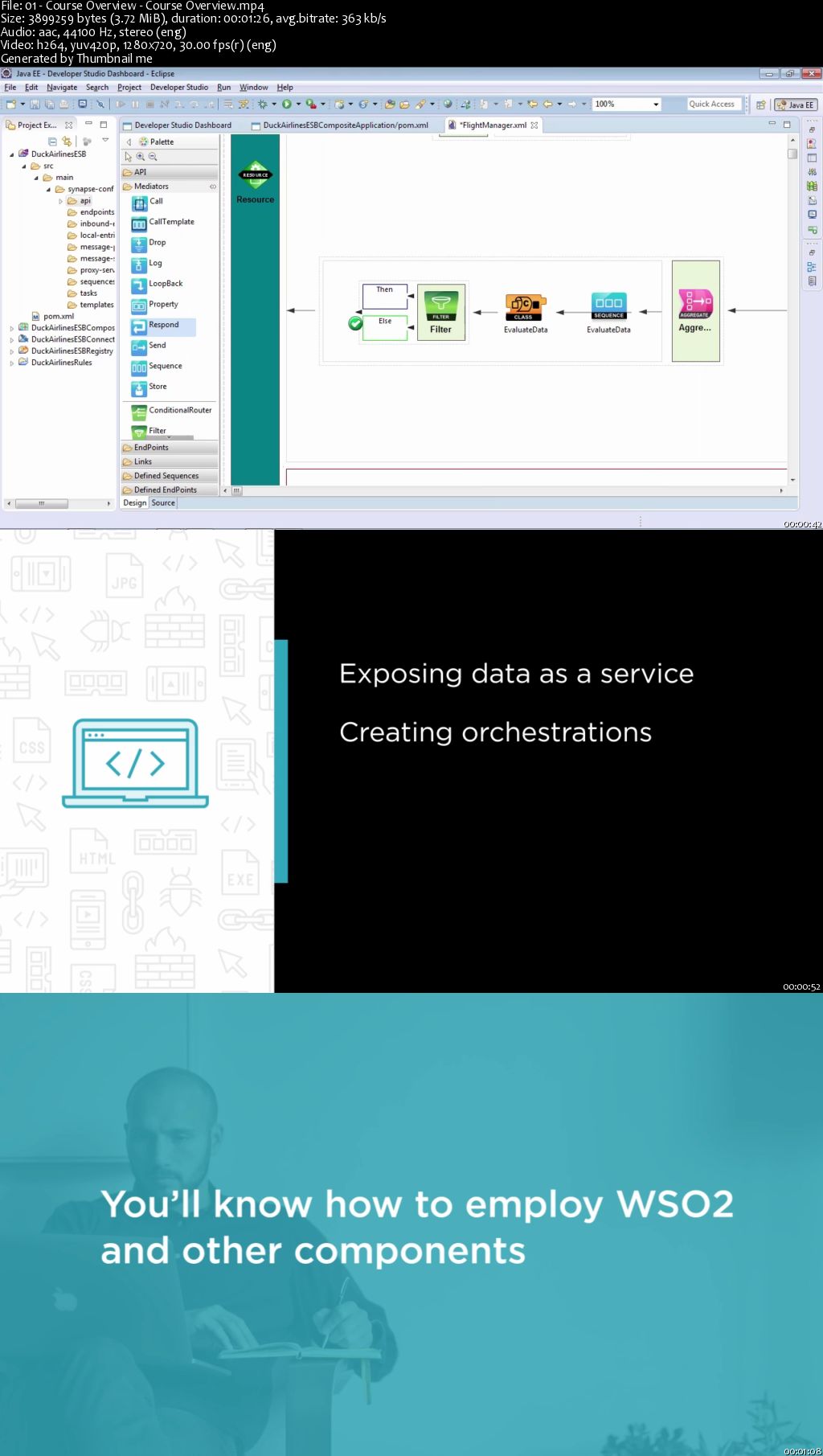Collapse the DuckAirlinesESB project node
Viewport: 823px width, 1456px height.
(11, 154)
